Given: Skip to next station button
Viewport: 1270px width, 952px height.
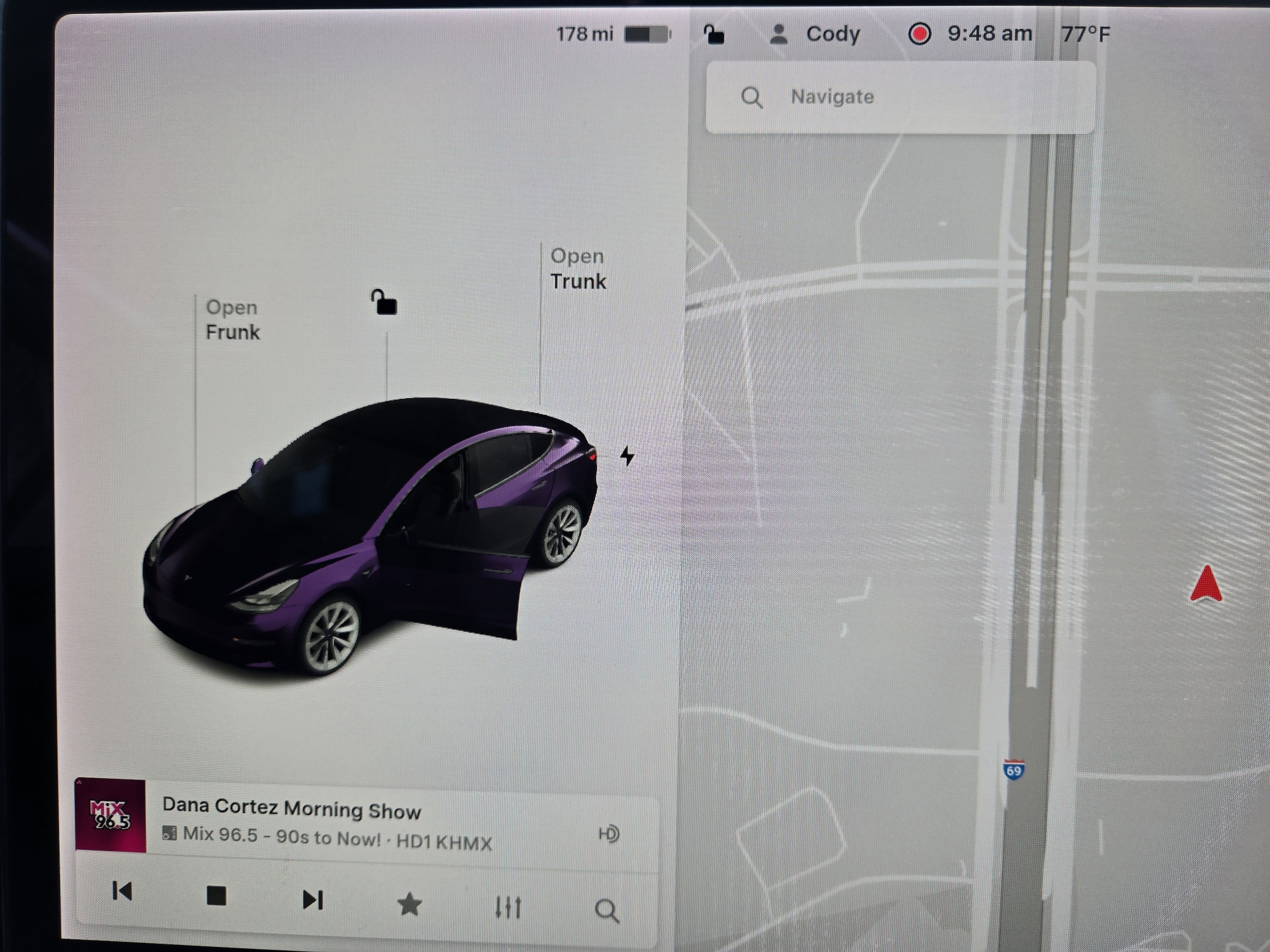Looking at the screenshot, I should 312,900.
